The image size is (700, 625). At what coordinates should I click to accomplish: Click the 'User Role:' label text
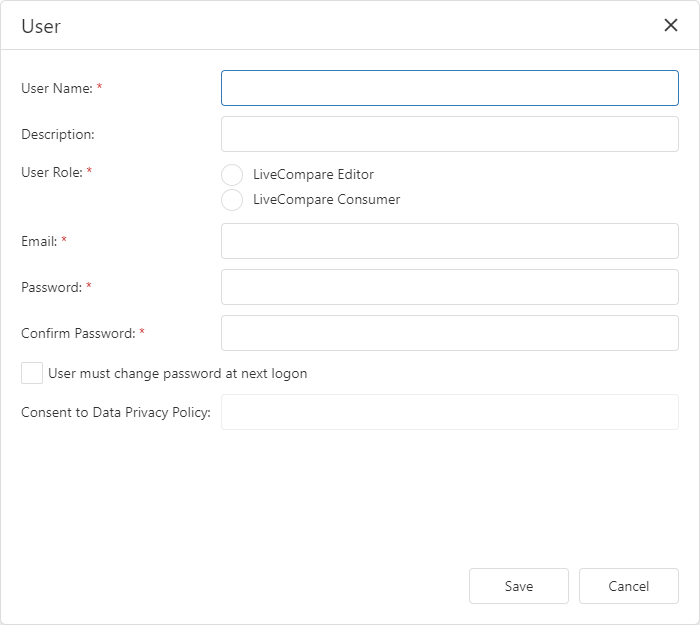(x=52, y=172)
